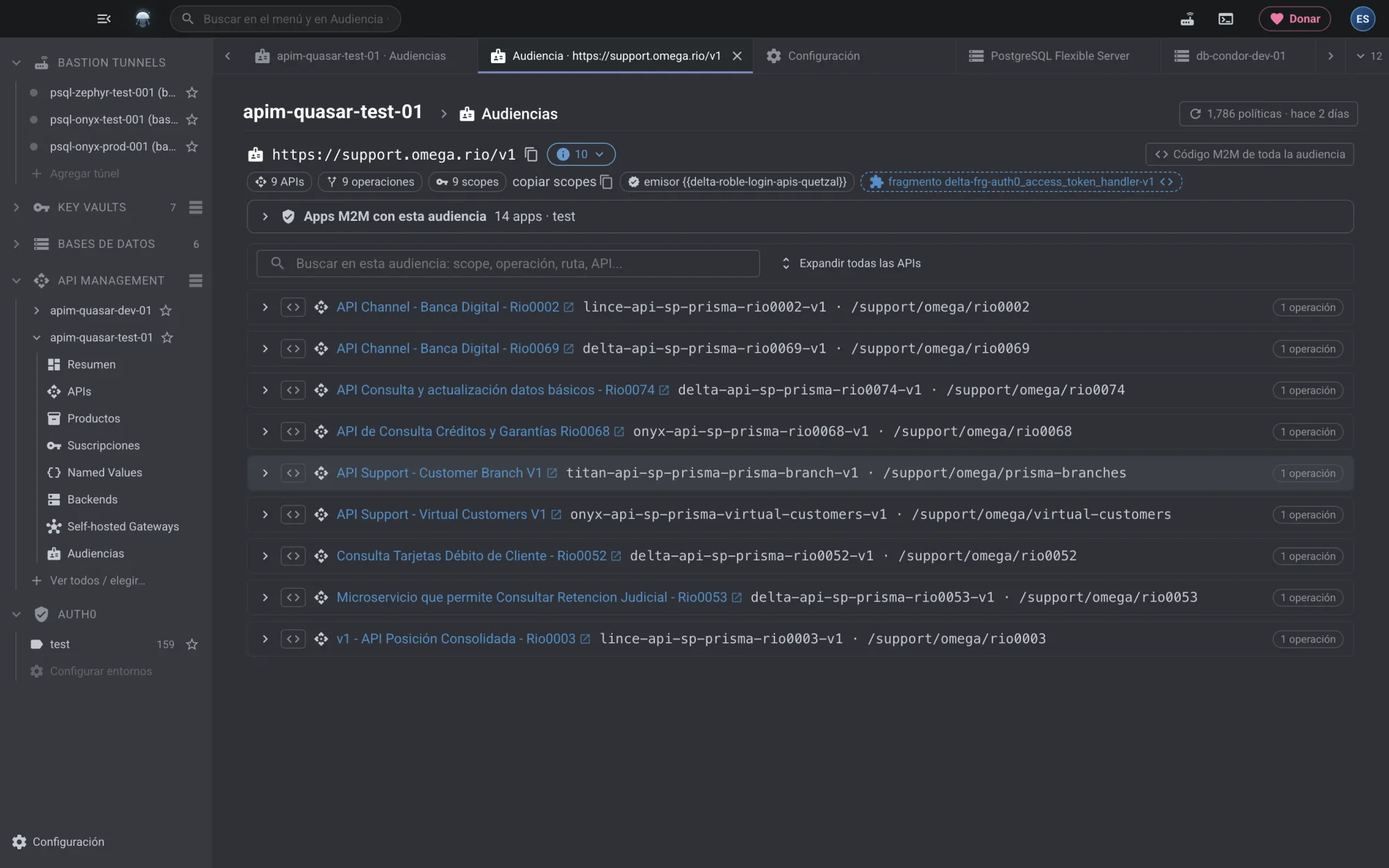Screen dimensions: 1389x868
Task: Open external link icon beside Rio0069 API
Action: [x=569, y=349]
